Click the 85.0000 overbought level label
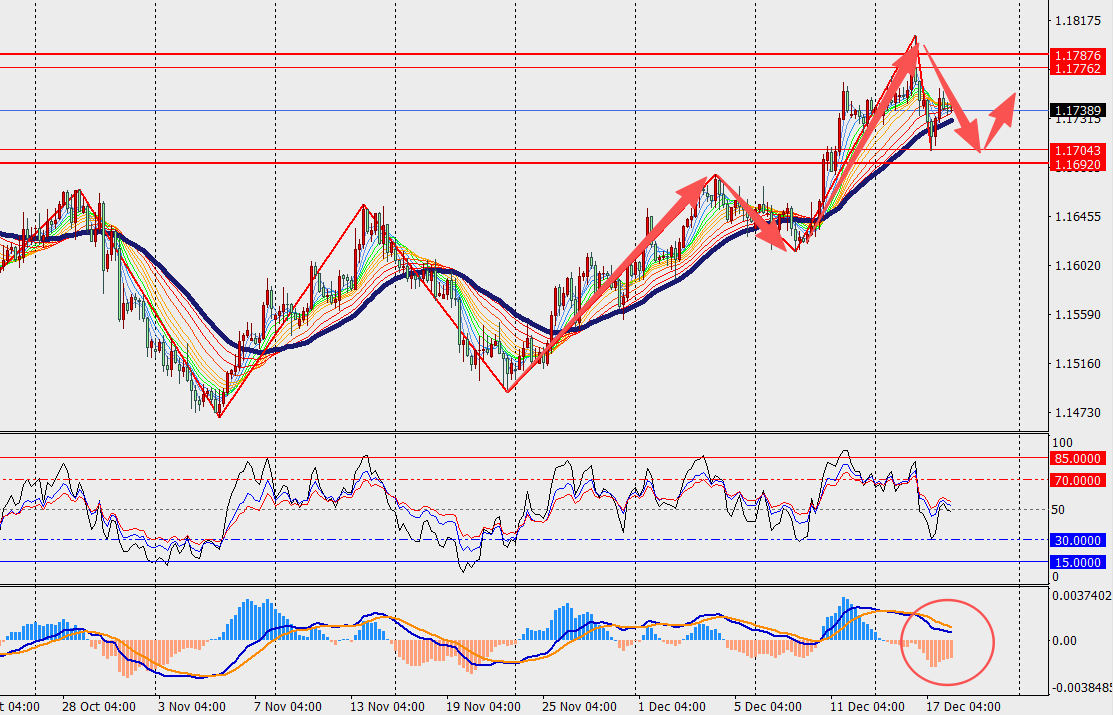 click(x=1077, y=459)
